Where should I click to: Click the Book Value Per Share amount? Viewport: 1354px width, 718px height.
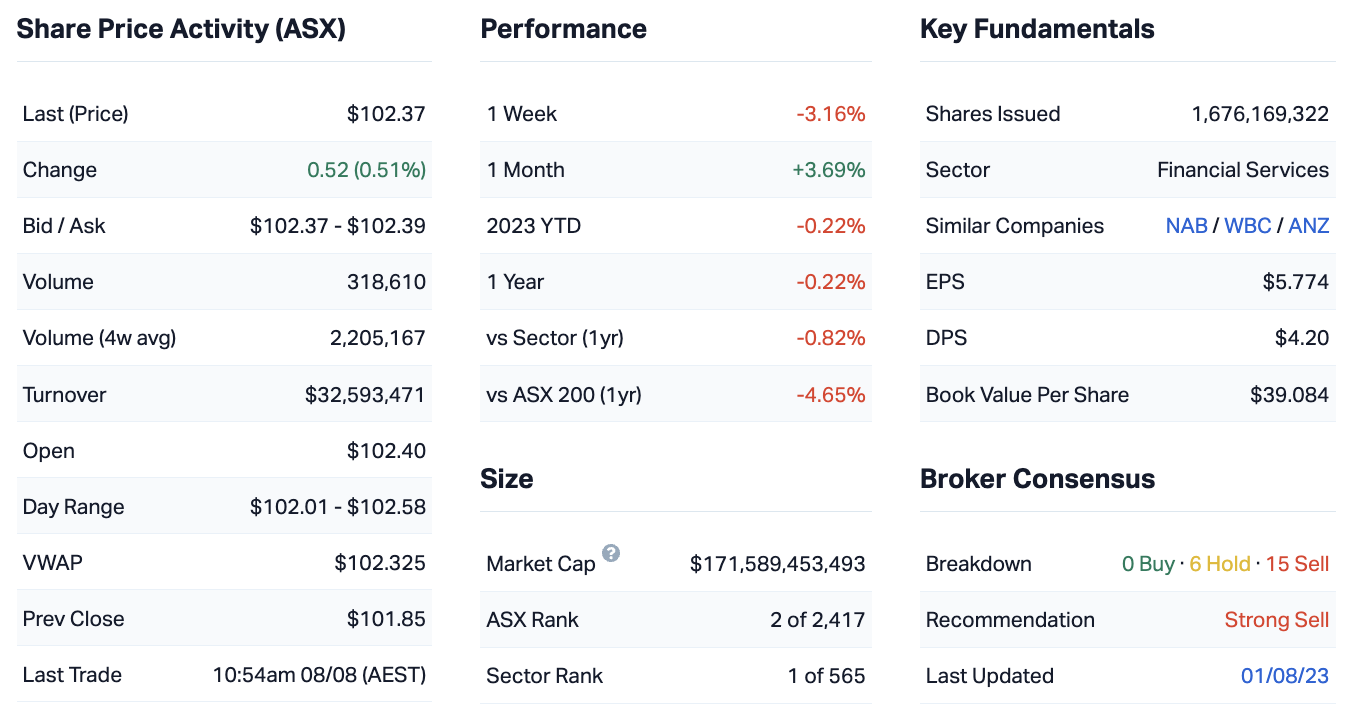[1289, 395]
